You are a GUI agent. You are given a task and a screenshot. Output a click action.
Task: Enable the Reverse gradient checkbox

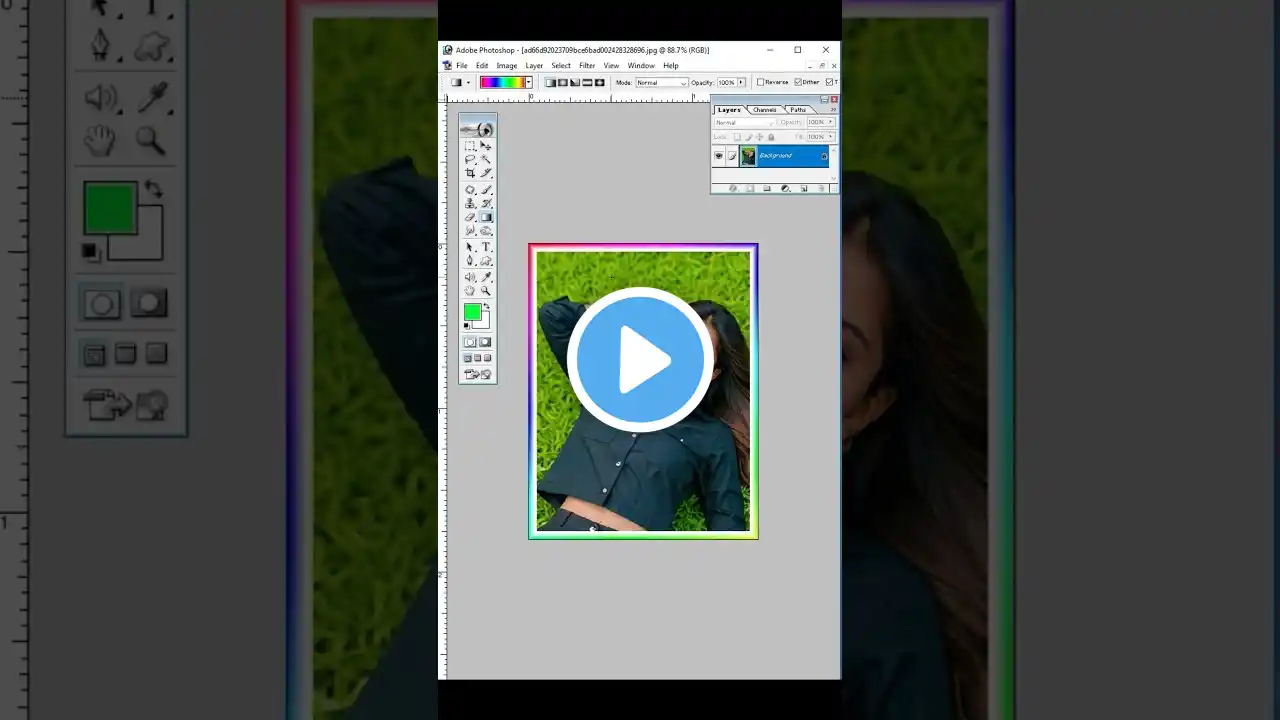tap(760, 82)
